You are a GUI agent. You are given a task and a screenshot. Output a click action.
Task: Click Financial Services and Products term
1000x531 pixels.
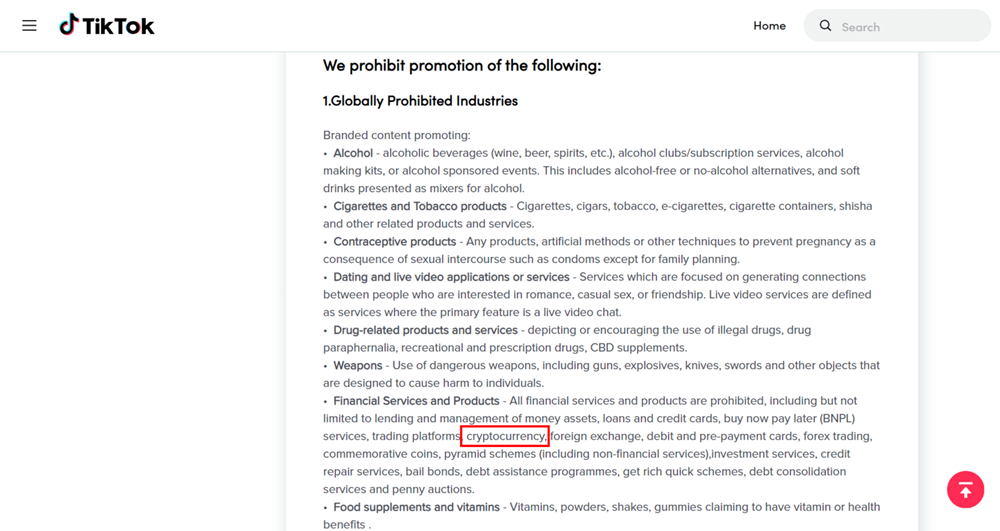pos(416,401)
